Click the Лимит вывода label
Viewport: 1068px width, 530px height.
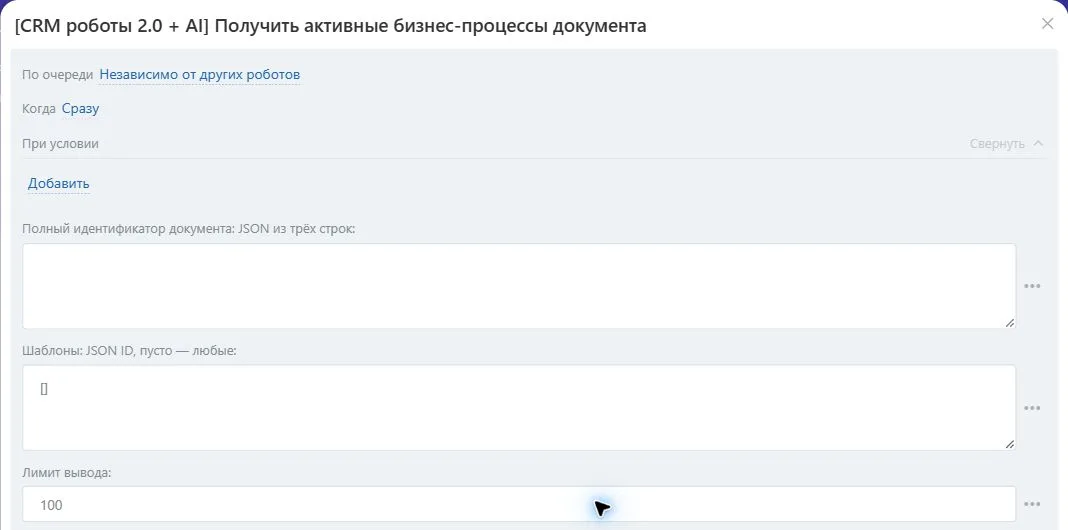(x=67, y=472)
